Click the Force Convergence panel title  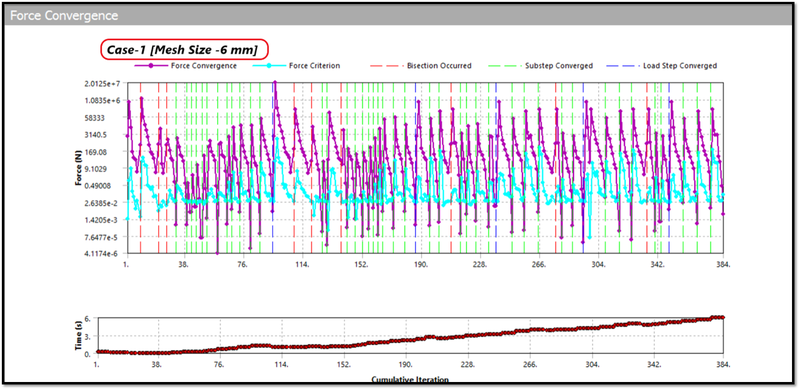[64, 16]
